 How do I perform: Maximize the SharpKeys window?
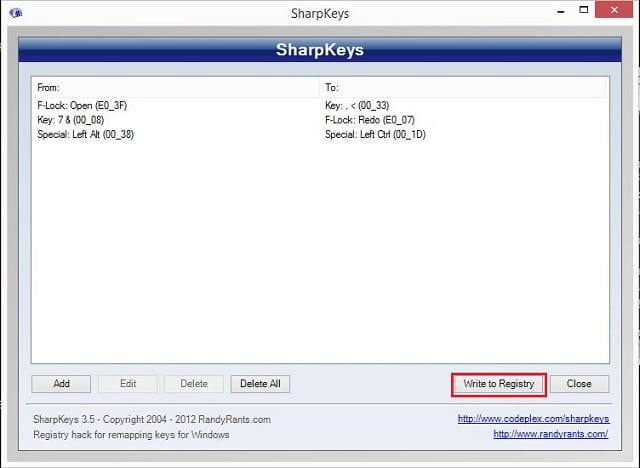(584, 10)
